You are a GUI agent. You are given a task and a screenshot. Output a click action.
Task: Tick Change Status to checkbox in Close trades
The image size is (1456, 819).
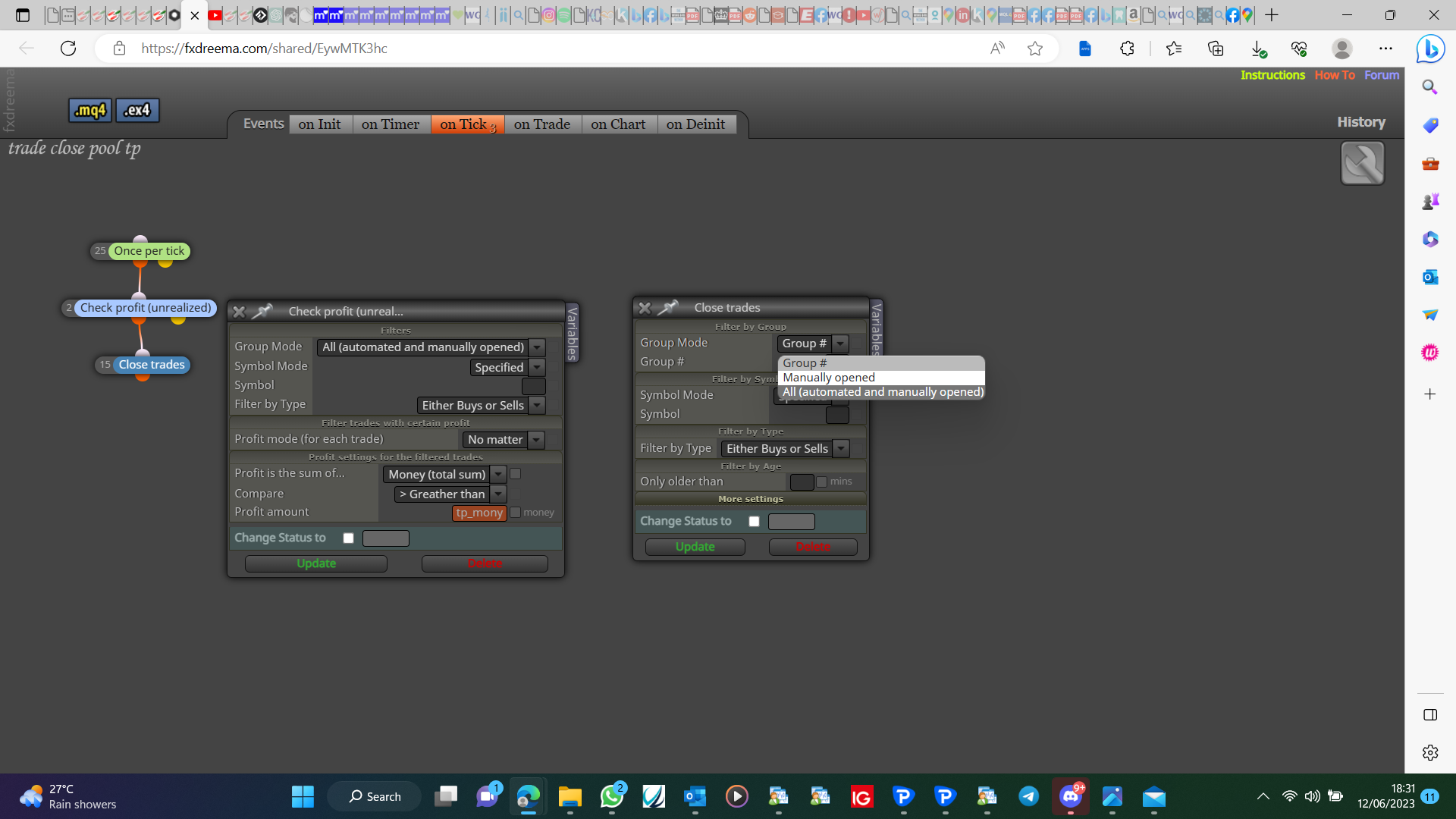pos(754,522)
